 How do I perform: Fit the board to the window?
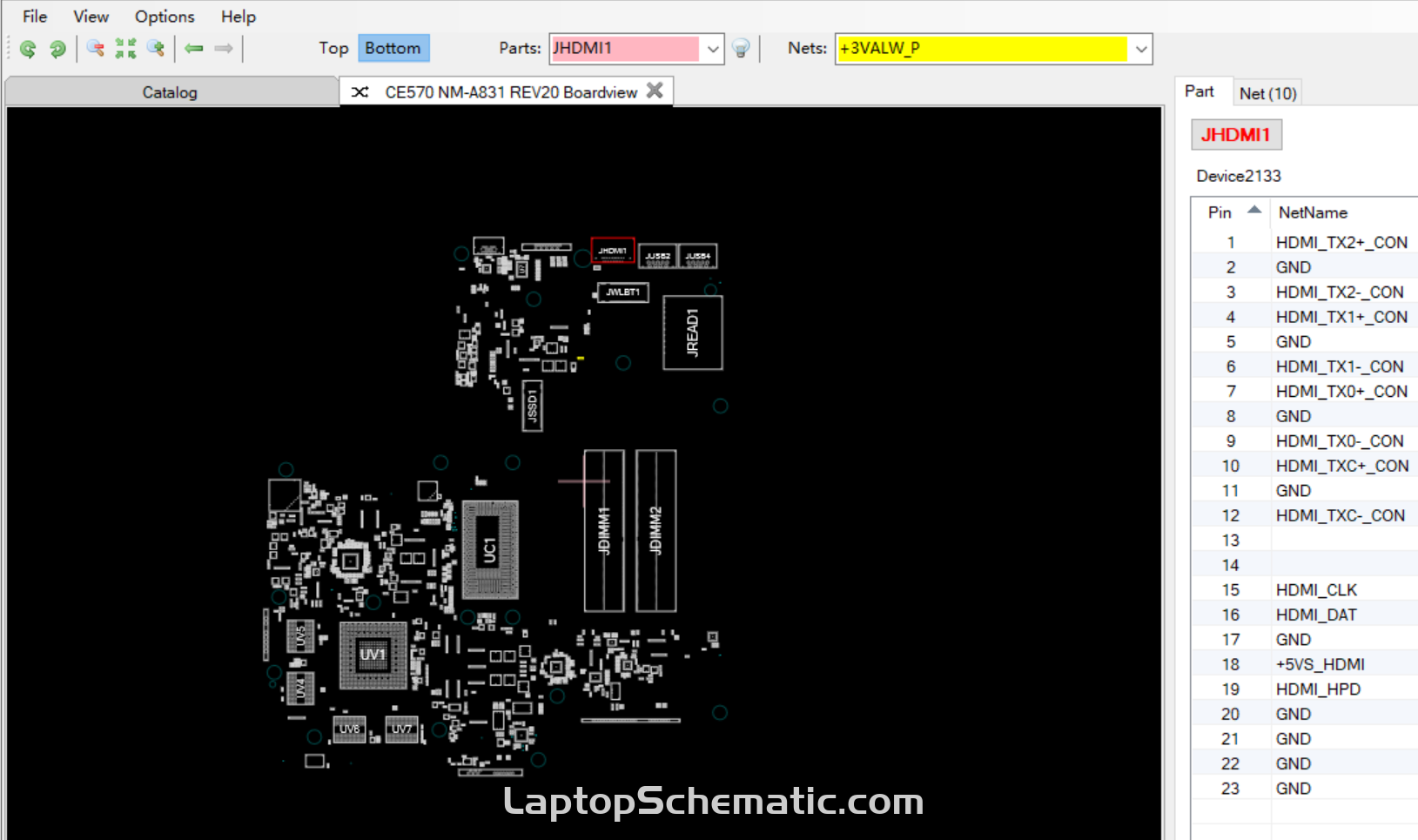pyautogui.click(x=125, y=49)
